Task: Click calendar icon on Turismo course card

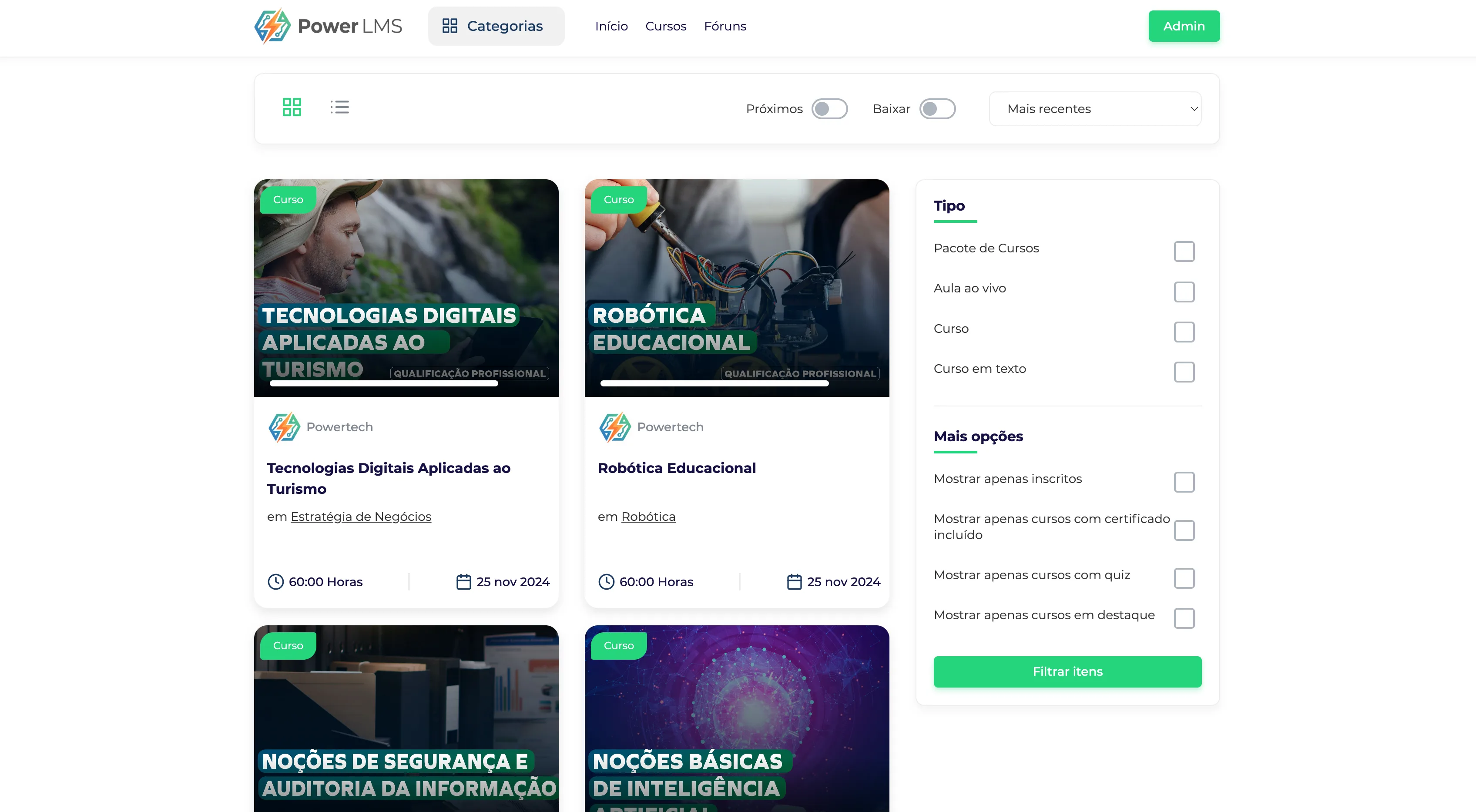Action: tap(463, 582)
